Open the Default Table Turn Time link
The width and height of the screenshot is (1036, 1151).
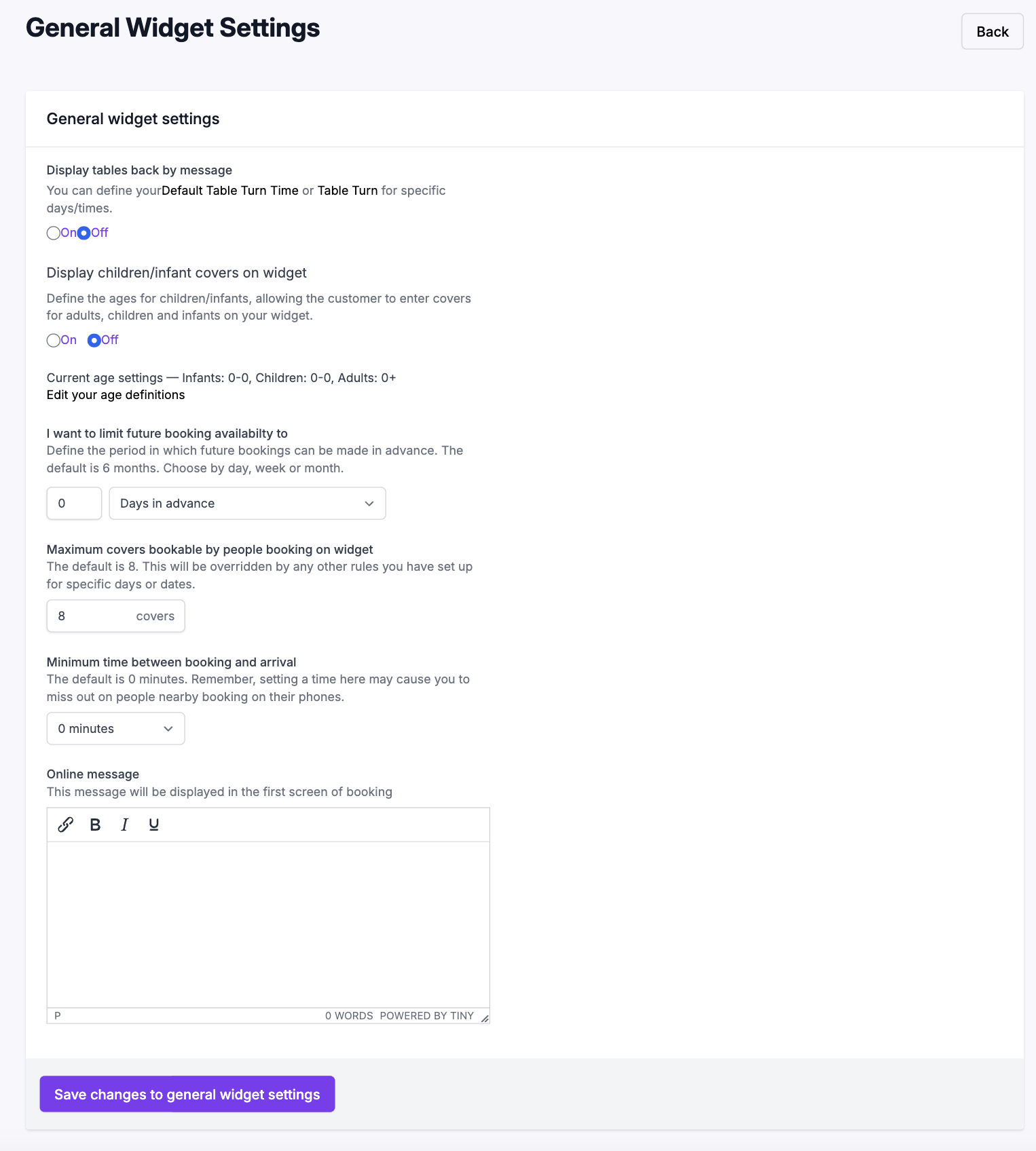point(230,191)
